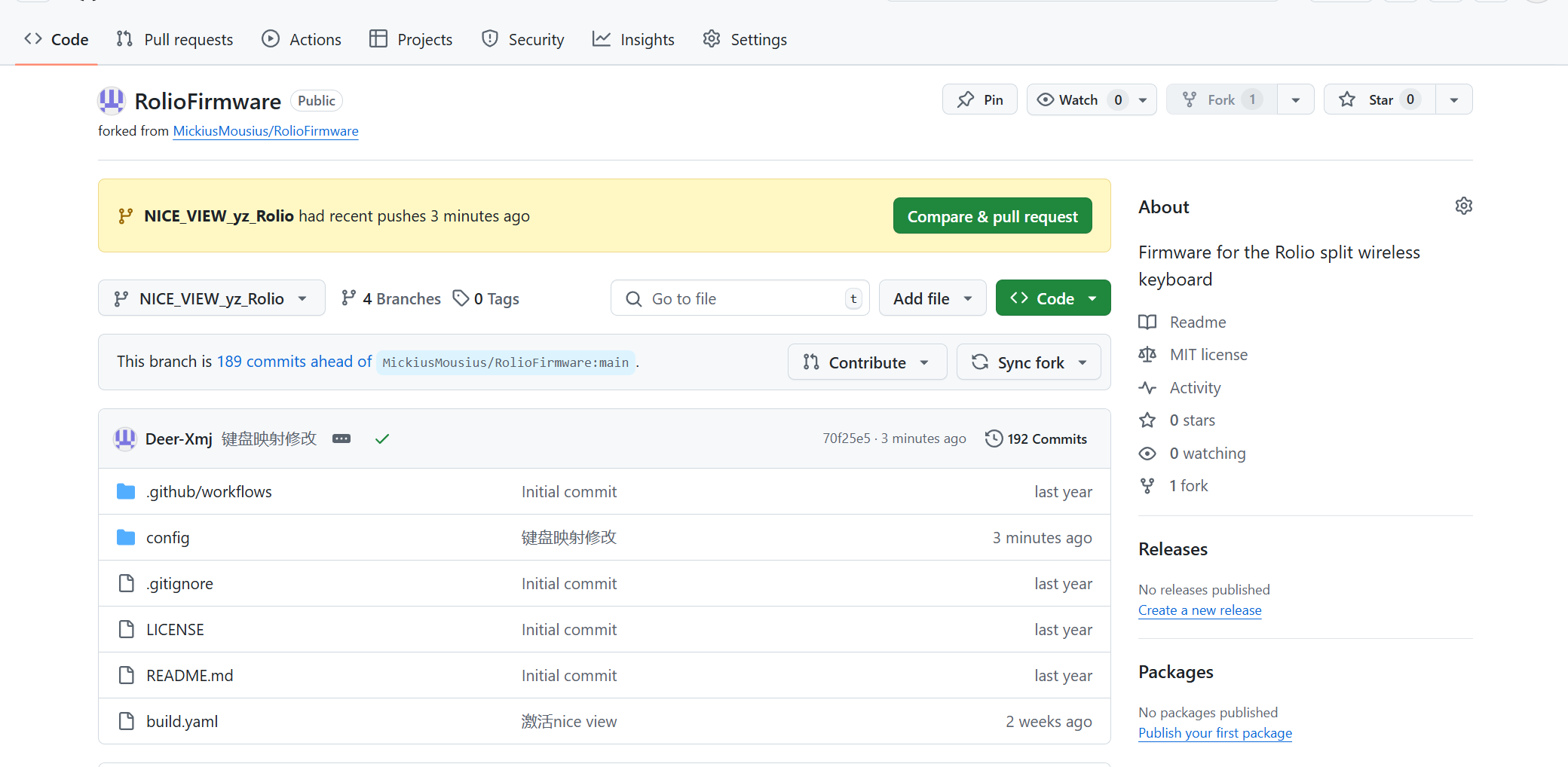This screenshot has height=767, width=1568.
Task: Edit About section via gear icon
Action: coord(1463,206)
